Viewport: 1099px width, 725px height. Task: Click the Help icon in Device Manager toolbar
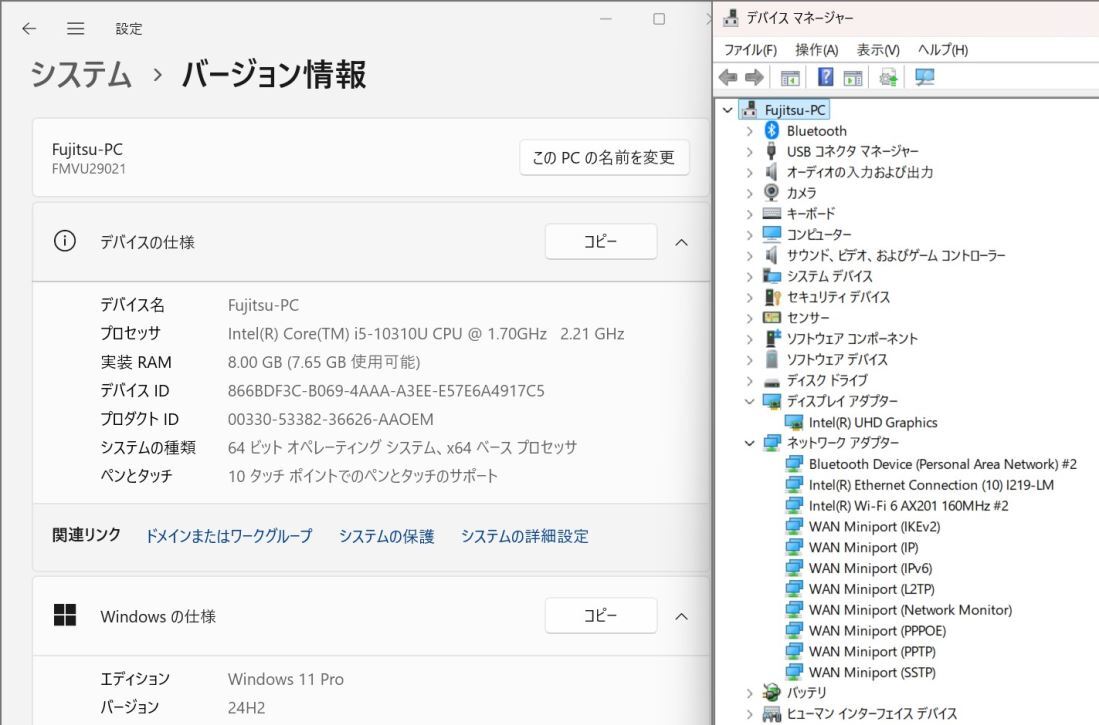(823, 77)
